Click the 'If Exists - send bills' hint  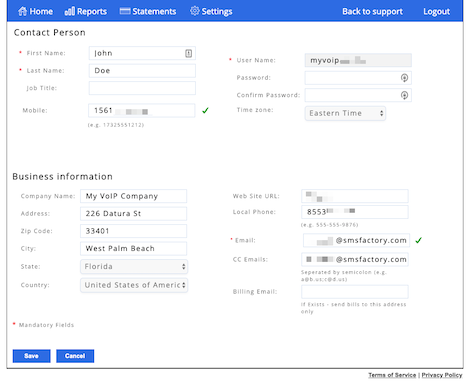pos(354,308)
